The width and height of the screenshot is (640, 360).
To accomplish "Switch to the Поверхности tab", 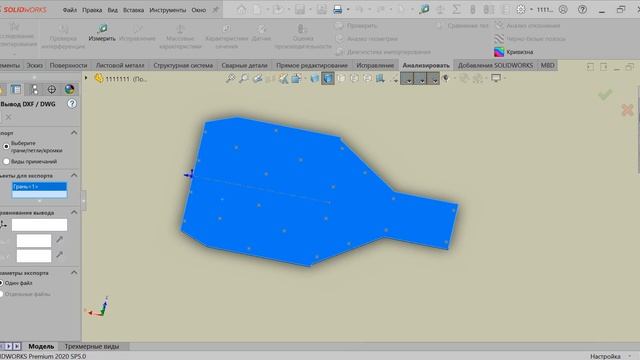I will coord(69,65).
